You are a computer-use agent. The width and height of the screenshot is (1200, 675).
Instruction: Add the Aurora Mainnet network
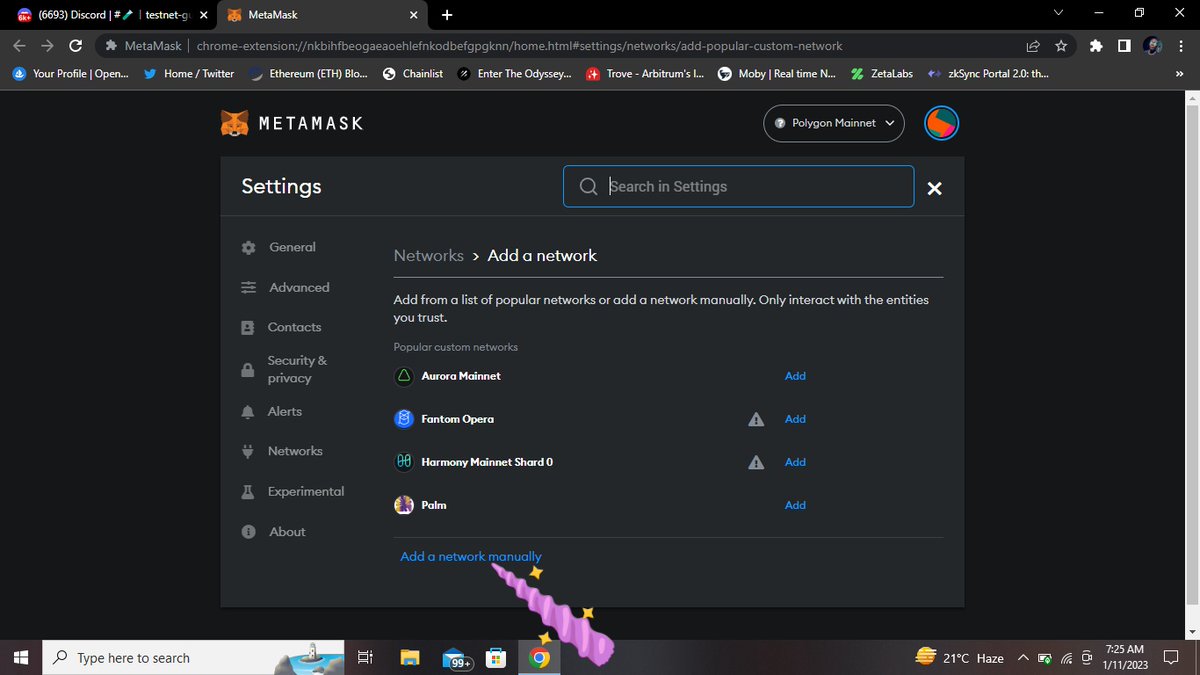795,376
